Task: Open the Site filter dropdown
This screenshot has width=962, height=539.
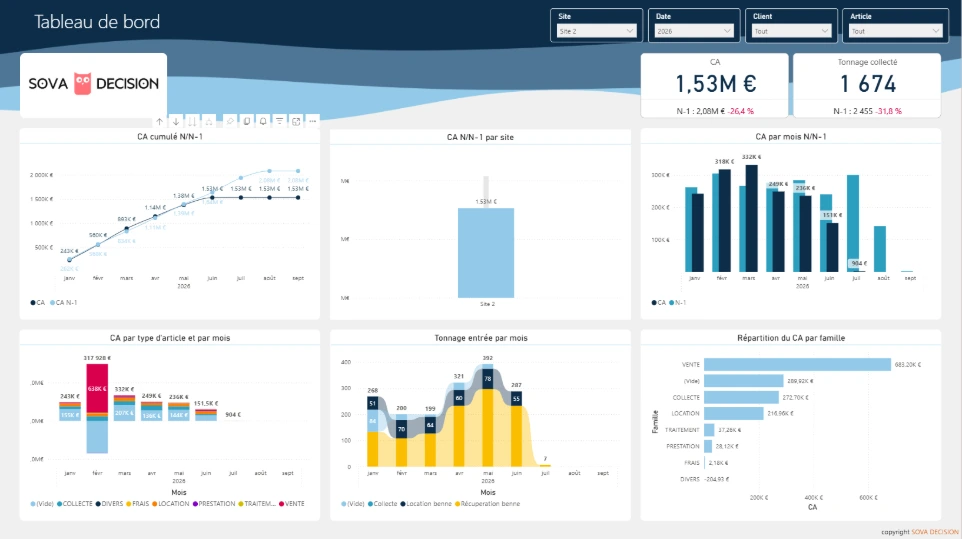Action: 596,31
